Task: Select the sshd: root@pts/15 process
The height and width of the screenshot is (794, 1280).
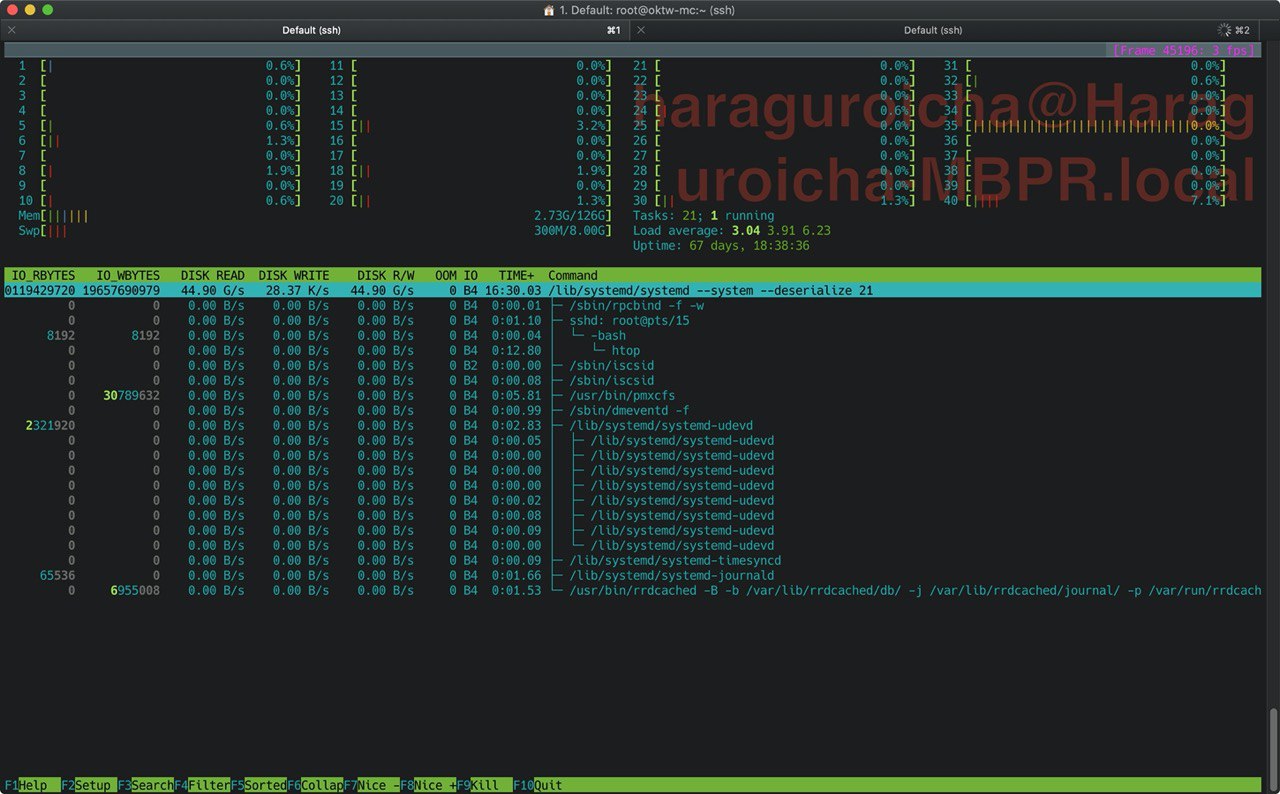Action: (x=632, y=320)
